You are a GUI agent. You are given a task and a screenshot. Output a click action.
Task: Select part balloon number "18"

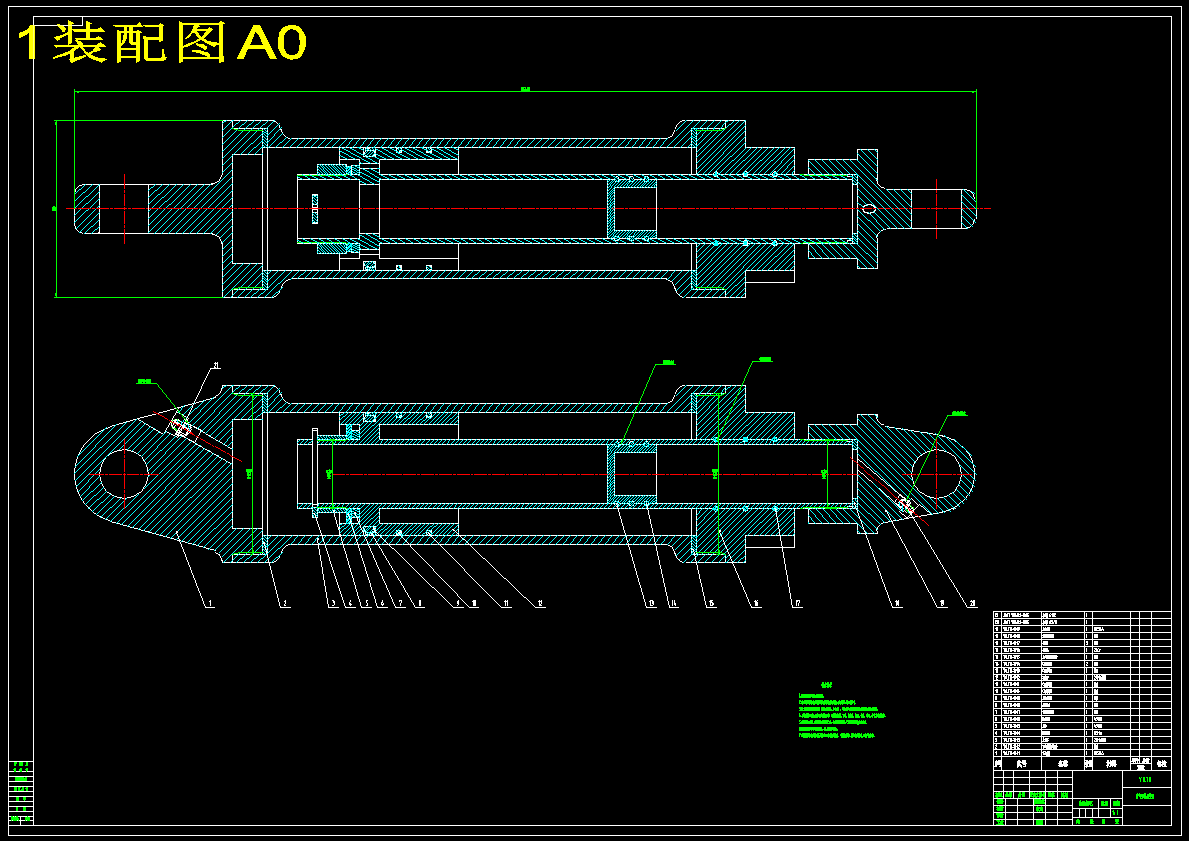point(897,603)
